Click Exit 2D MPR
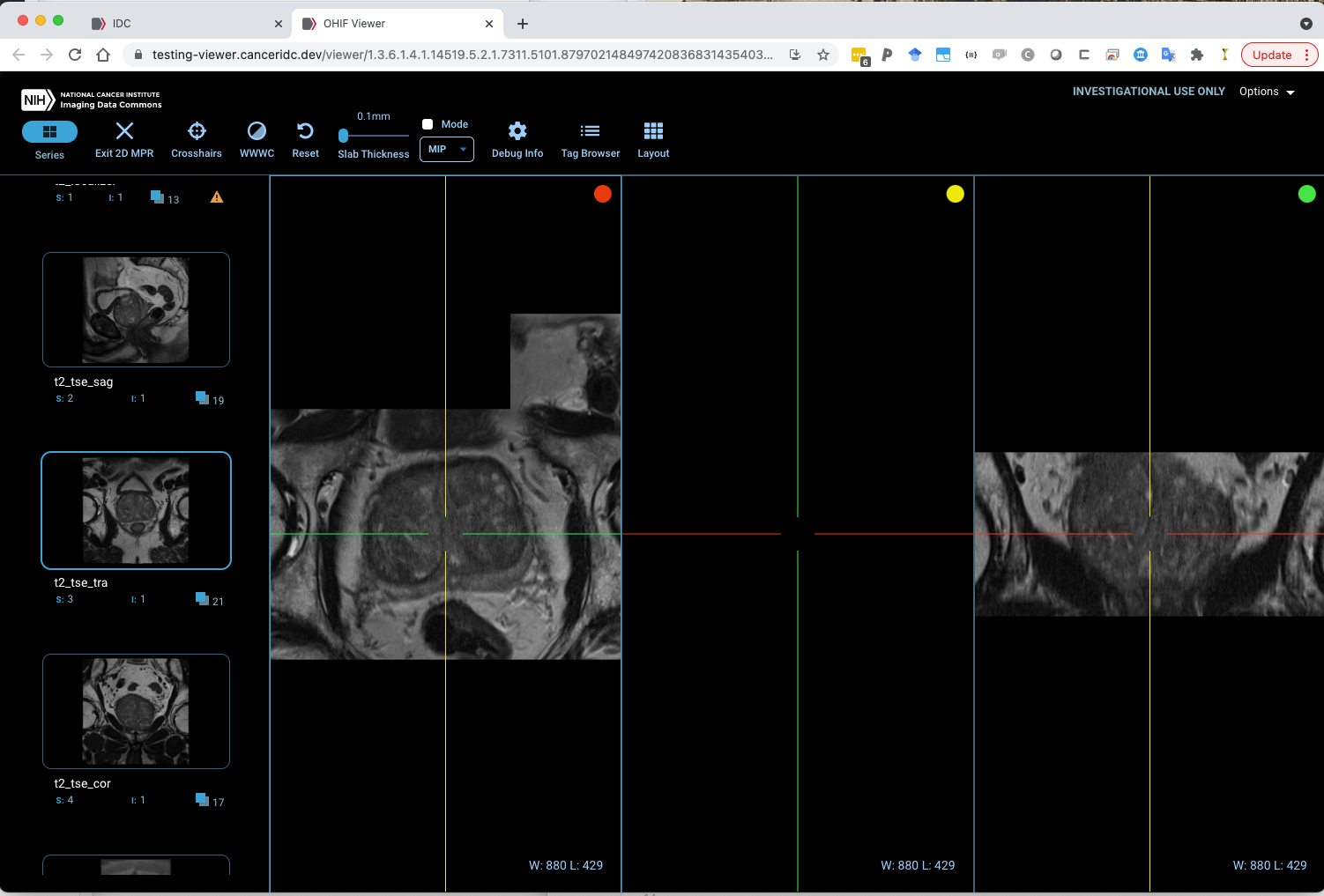The width and height of the screenshot is (1324, 896). click(x=123, y=139)
